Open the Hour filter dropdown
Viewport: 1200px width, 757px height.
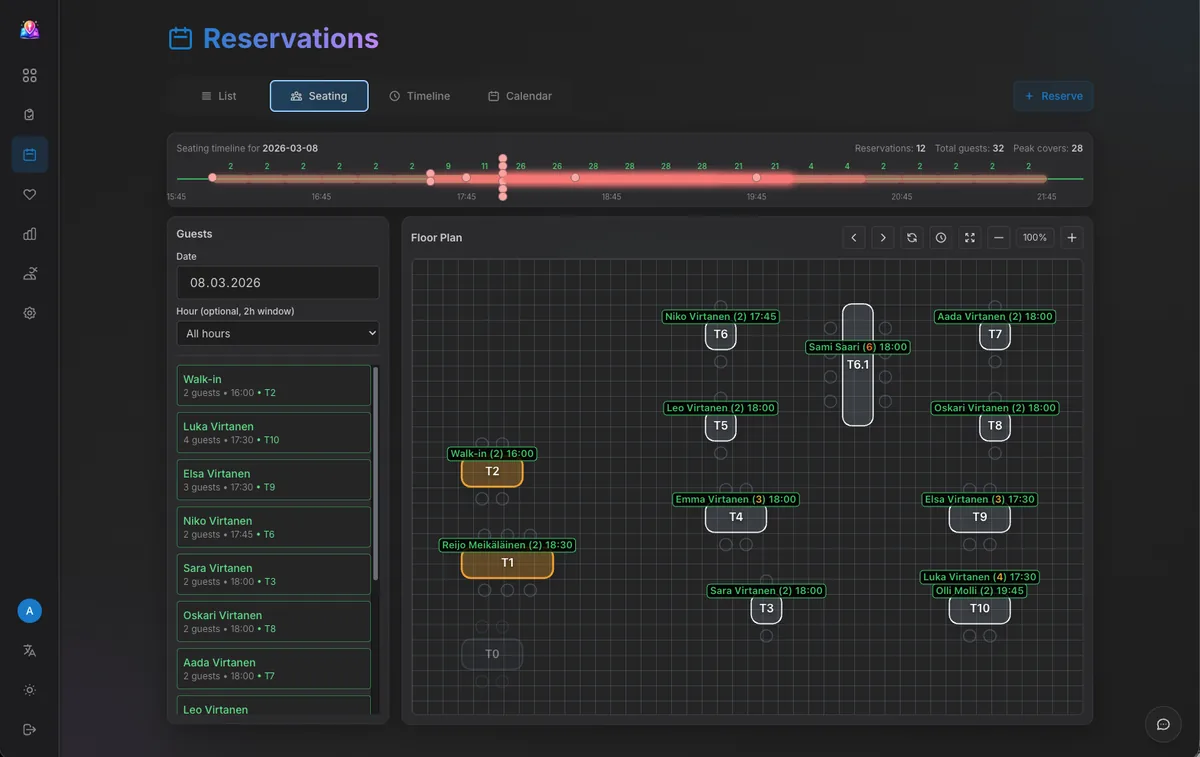[x=278, y=333]
